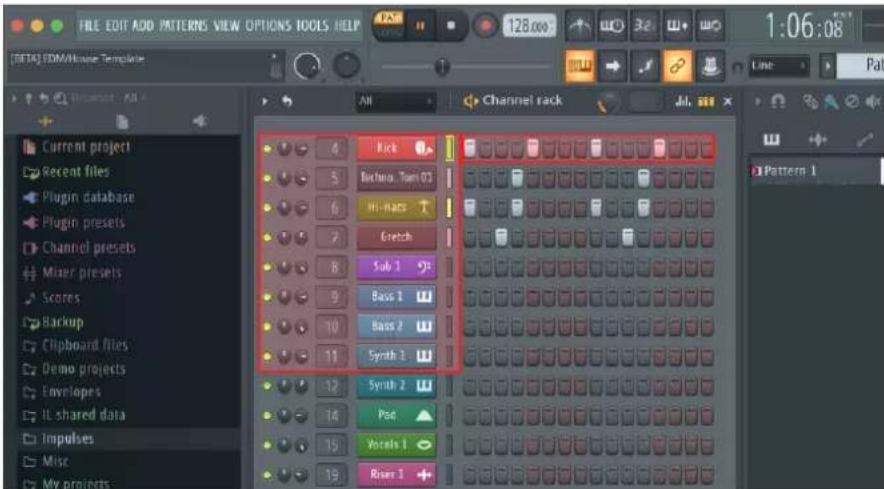
Task: Click the Riser 1 channel button
Action: 396,475
